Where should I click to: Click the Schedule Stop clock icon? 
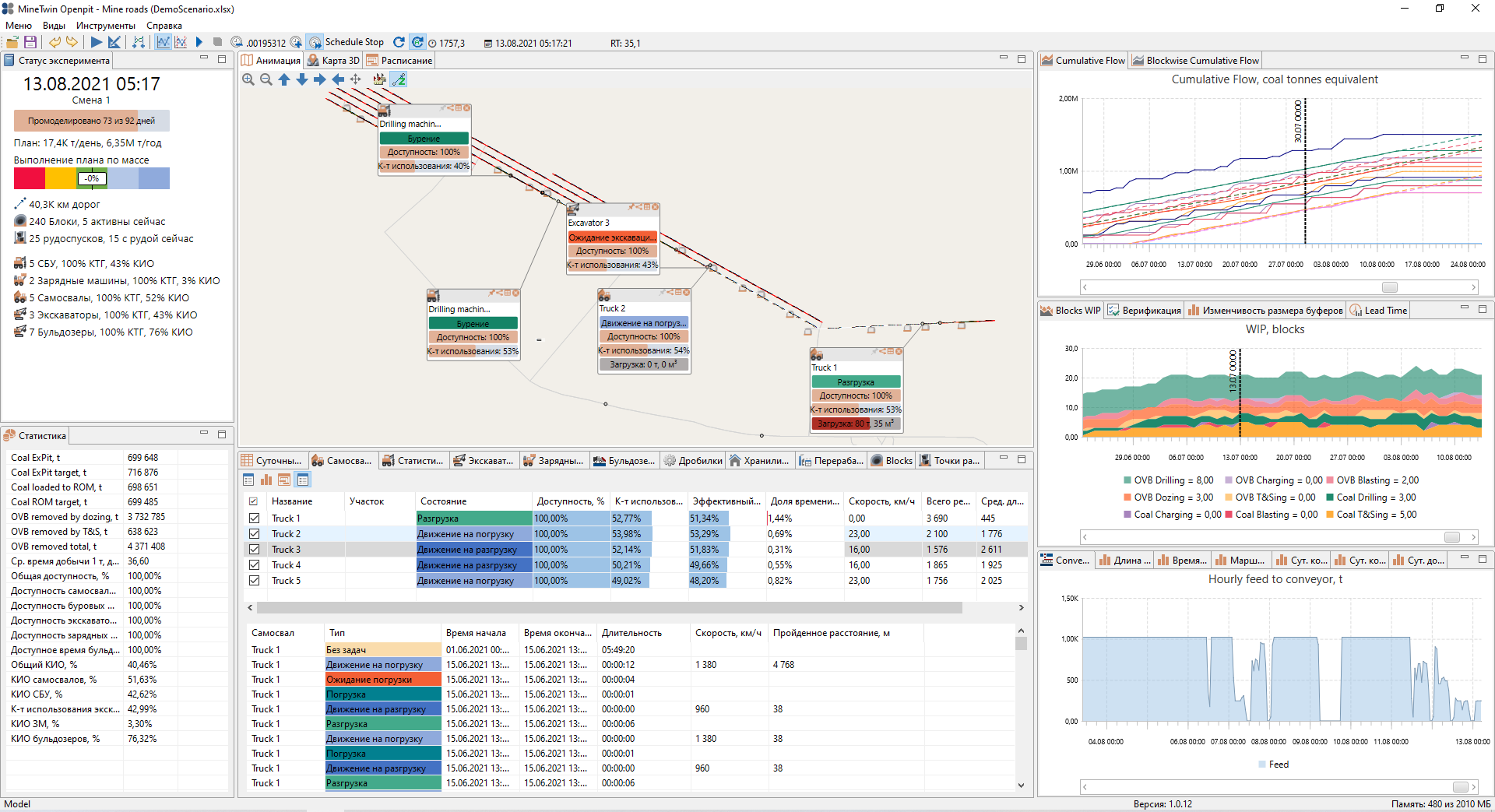[315, 42]
